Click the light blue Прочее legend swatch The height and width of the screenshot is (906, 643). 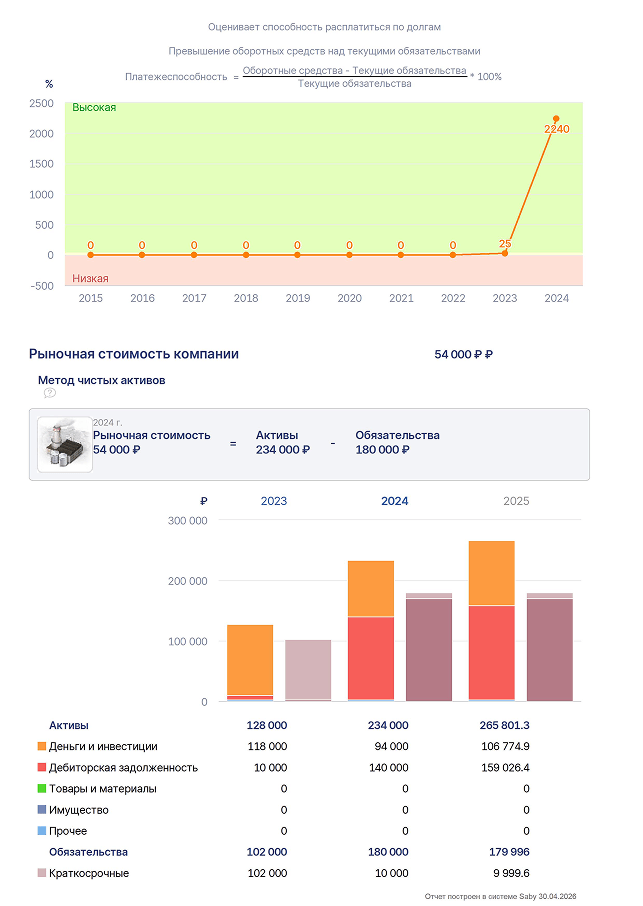tap(42, 830)
